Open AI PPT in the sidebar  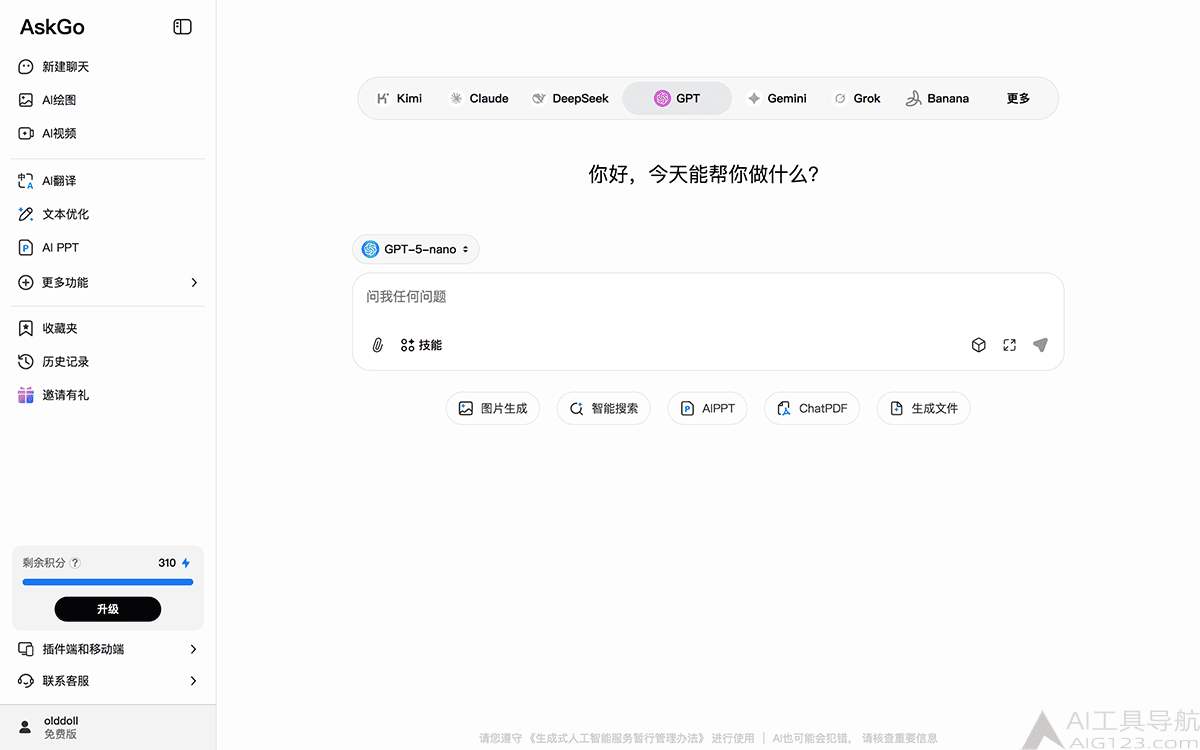tap(107, 247)
